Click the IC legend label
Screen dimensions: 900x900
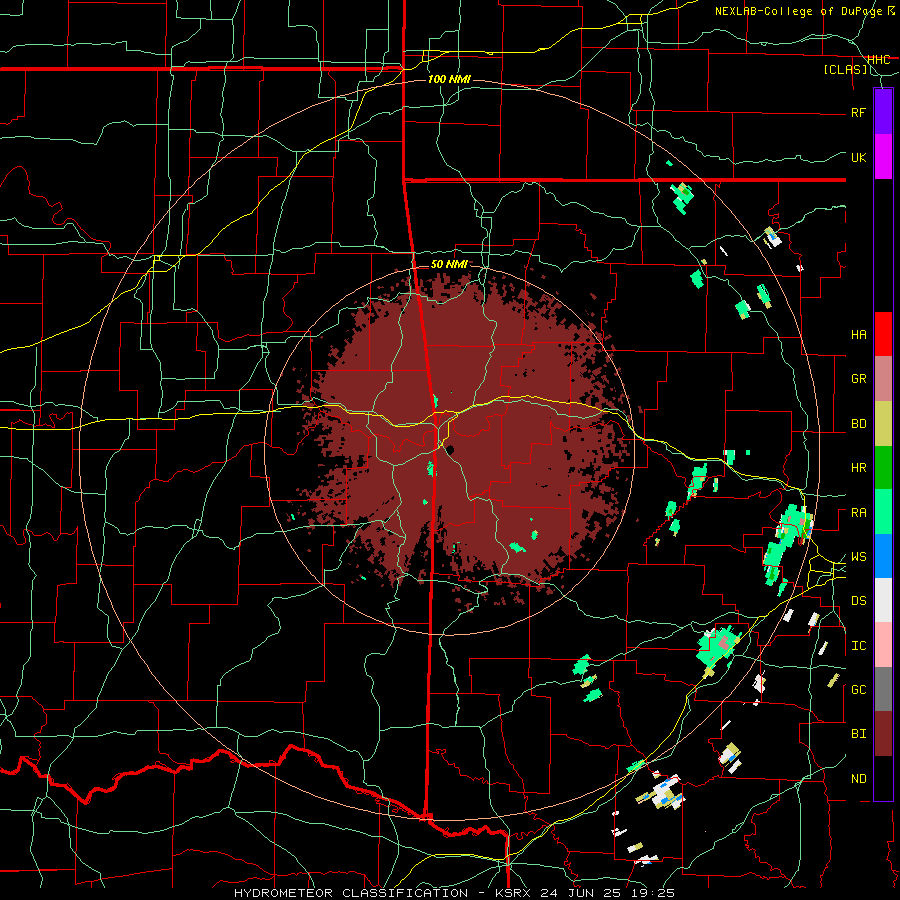858,646
